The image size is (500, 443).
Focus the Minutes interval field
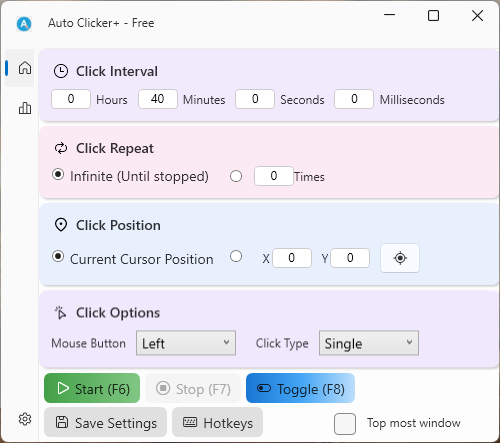pos(158,99)
